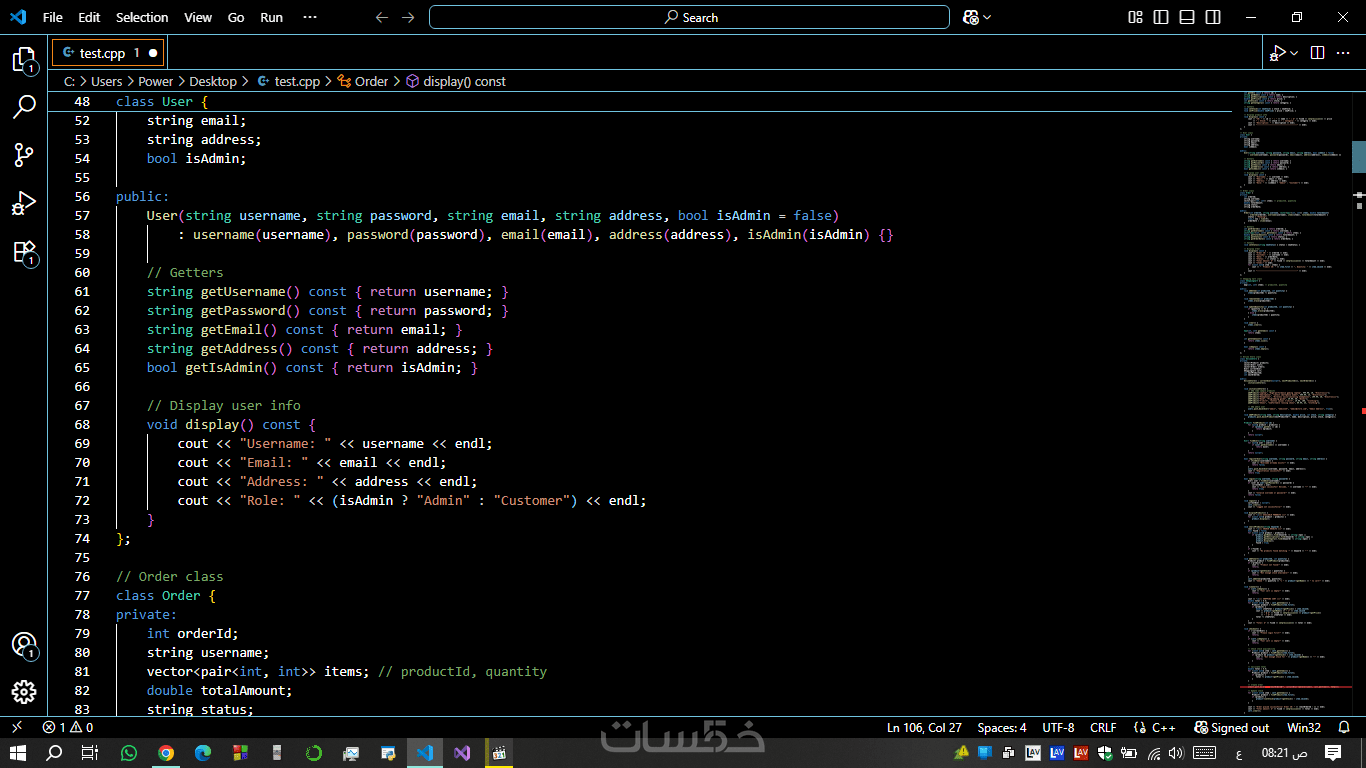Open the media player classic taskbar icon
The image size is (1366, 768).
coord(499,753)
